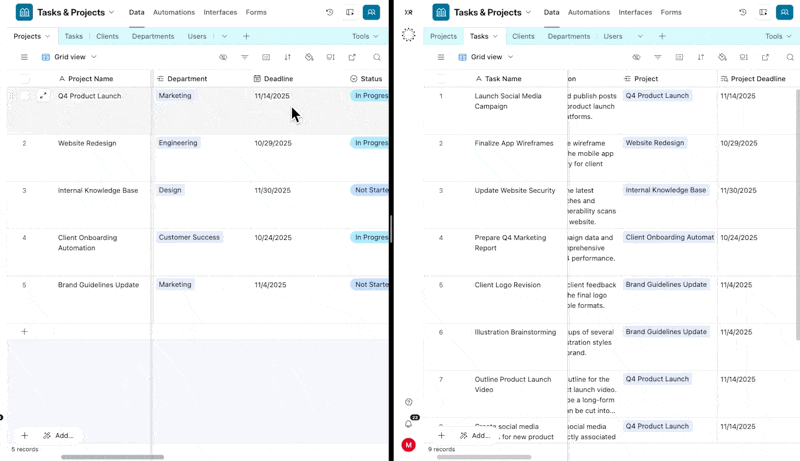Open sort options in left window toolbar
This screenshot has height=461, width=800.
coord(288,57)
